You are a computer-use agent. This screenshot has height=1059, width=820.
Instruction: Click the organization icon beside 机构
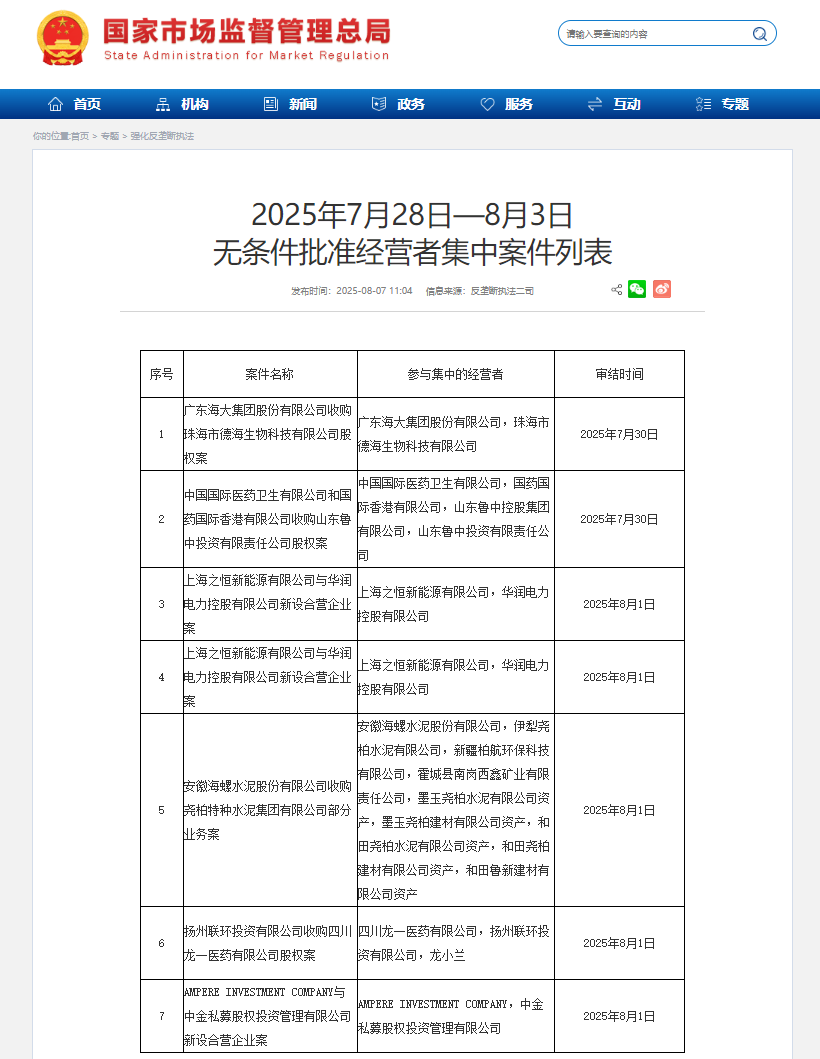tap(163, 104)
